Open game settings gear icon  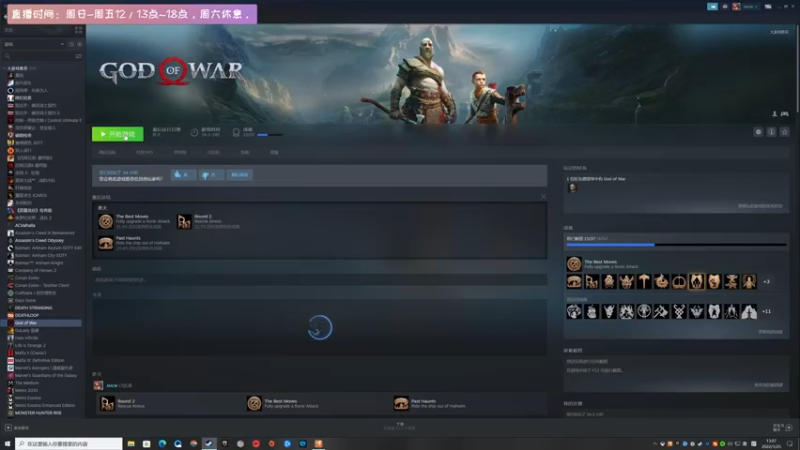click(758, 132)
